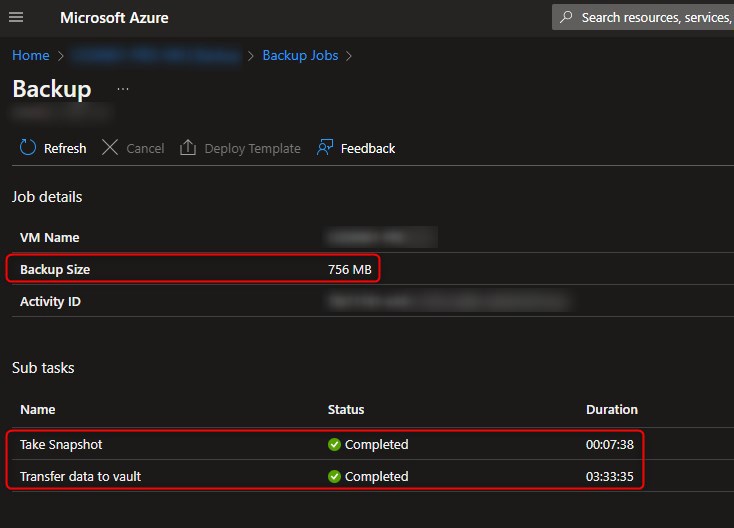Screen dimensions: 734x528
Task: Select the 756 MB value
Action: tap(350, 270)
